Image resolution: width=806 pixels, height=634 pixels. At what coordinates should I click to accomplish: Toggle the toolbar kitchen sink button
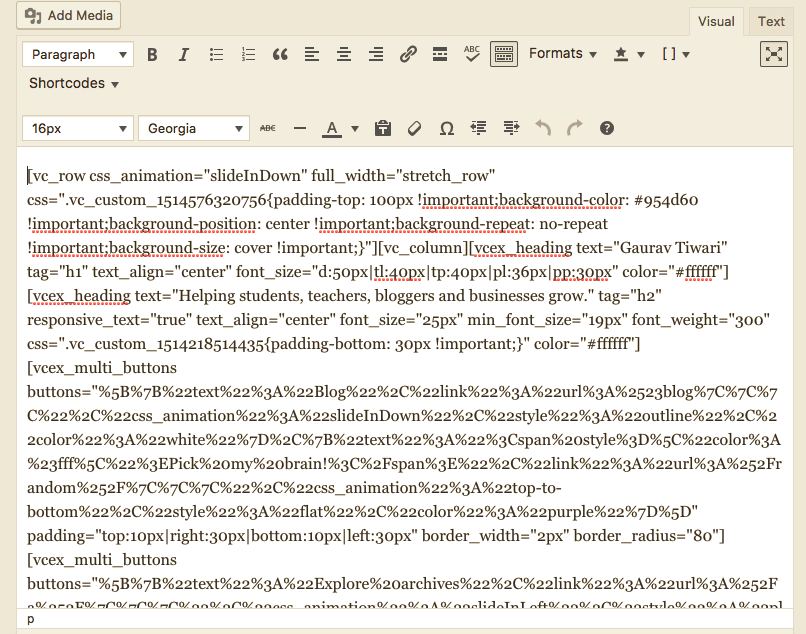click(503, 54)
